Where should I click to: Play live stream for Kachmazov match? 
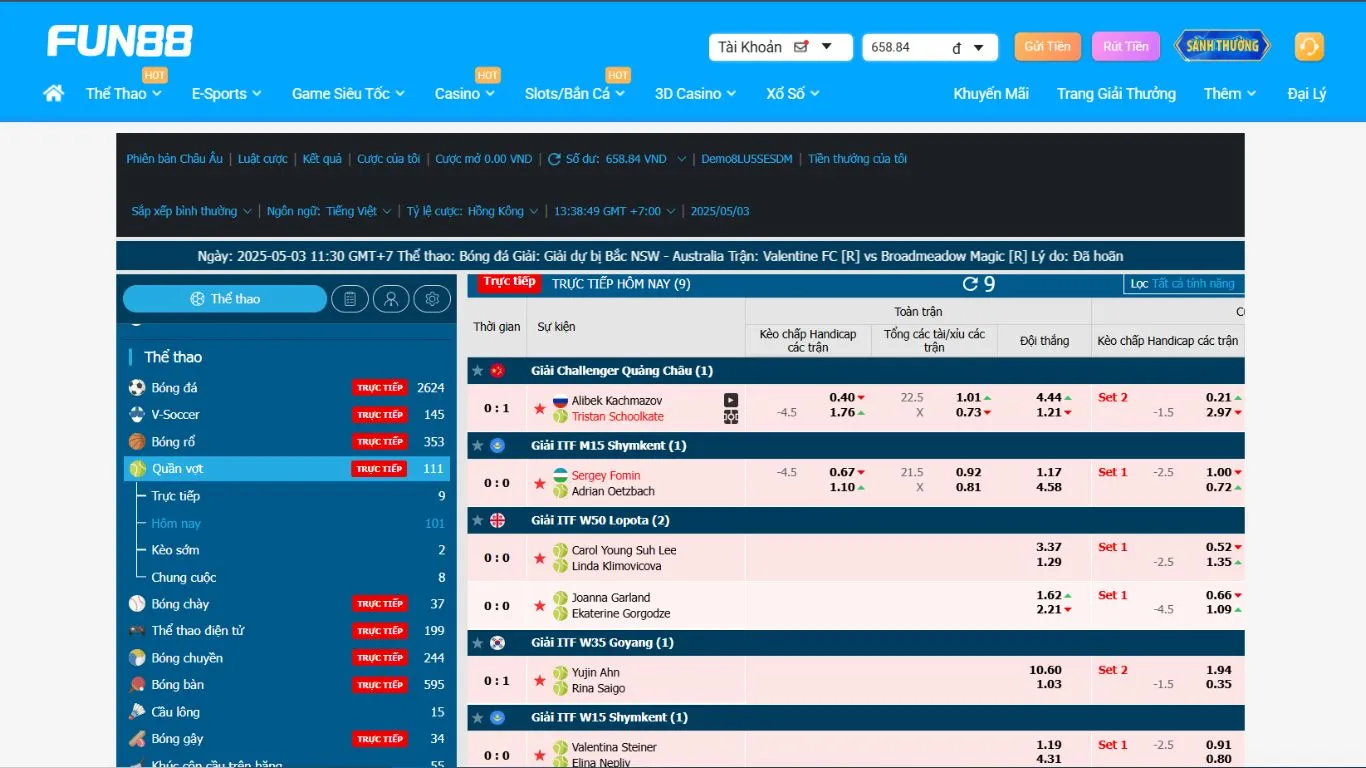pos(731,400)
